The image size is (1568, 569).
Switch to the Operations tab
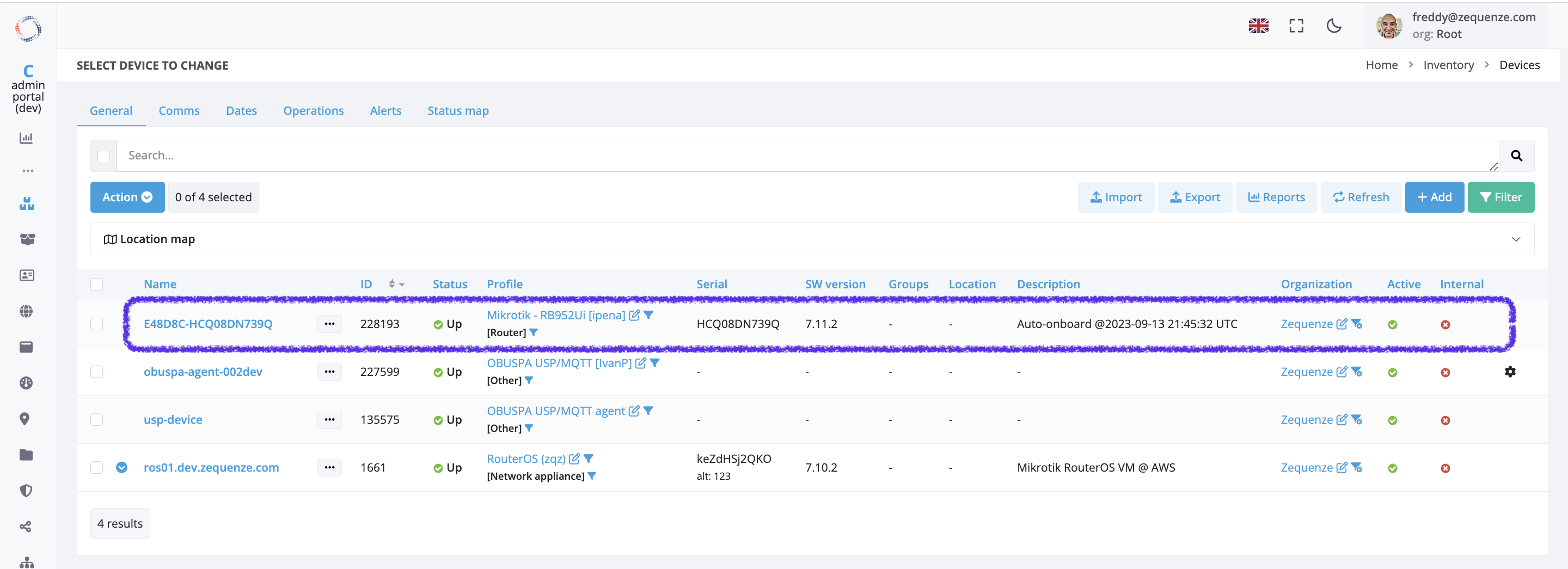coord(313,110)
